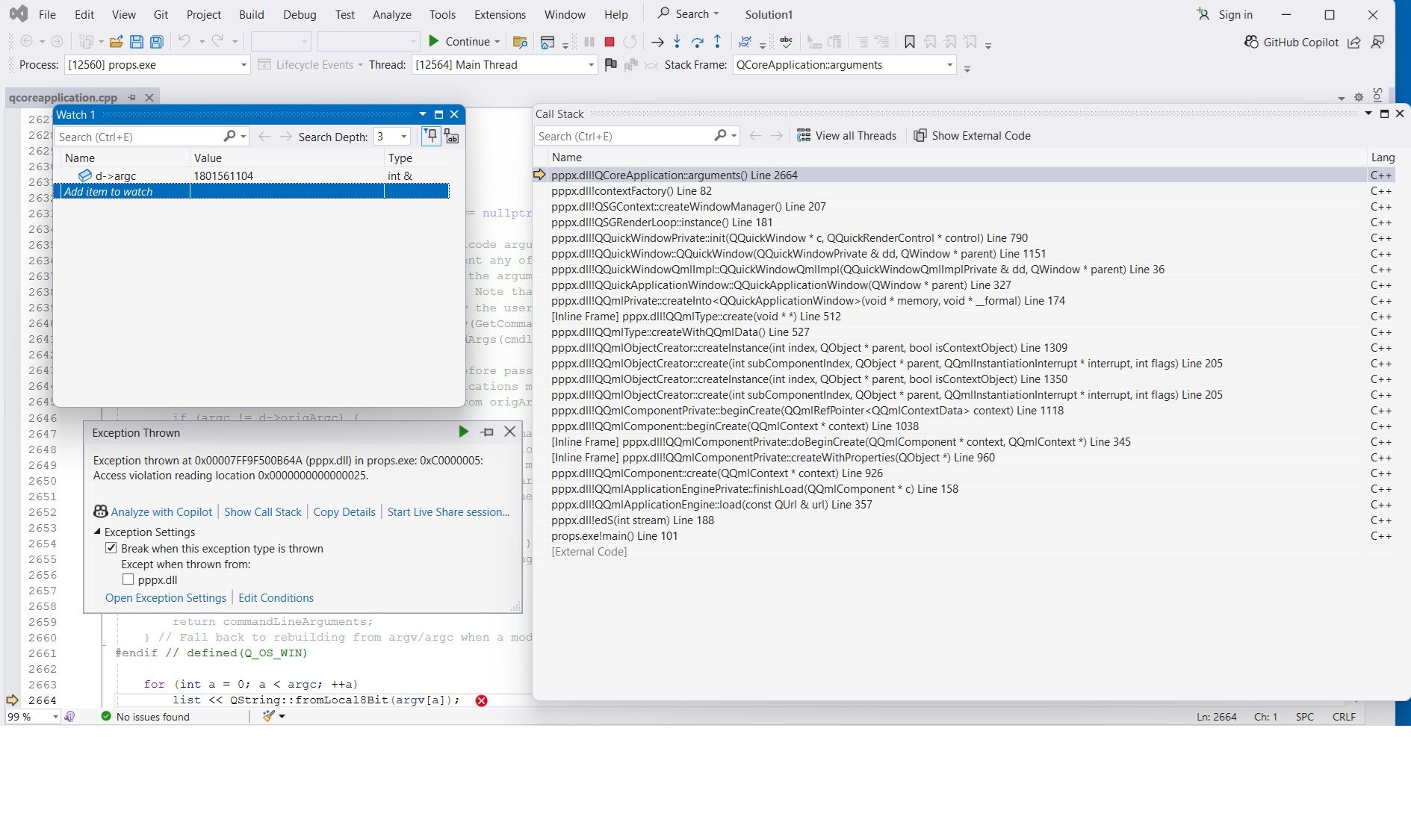Open the Analyze menu
This screenshot has width=1411, height=840.
tap(392, 14)
